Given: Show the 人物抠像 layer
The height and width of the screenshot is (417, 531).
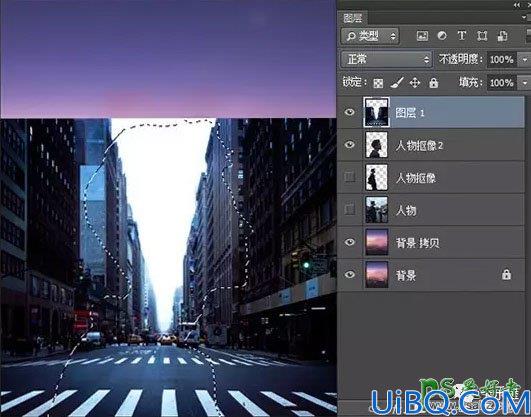Looking at the screenshot, I should click(x=349, y=177).
